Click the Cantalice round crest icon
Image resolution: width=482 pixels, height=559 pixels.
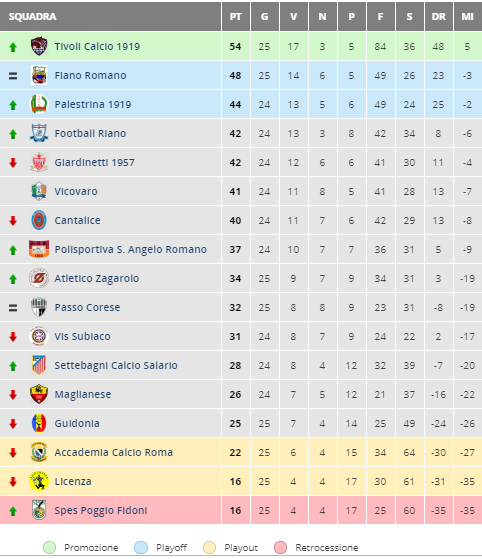point(39,220)
